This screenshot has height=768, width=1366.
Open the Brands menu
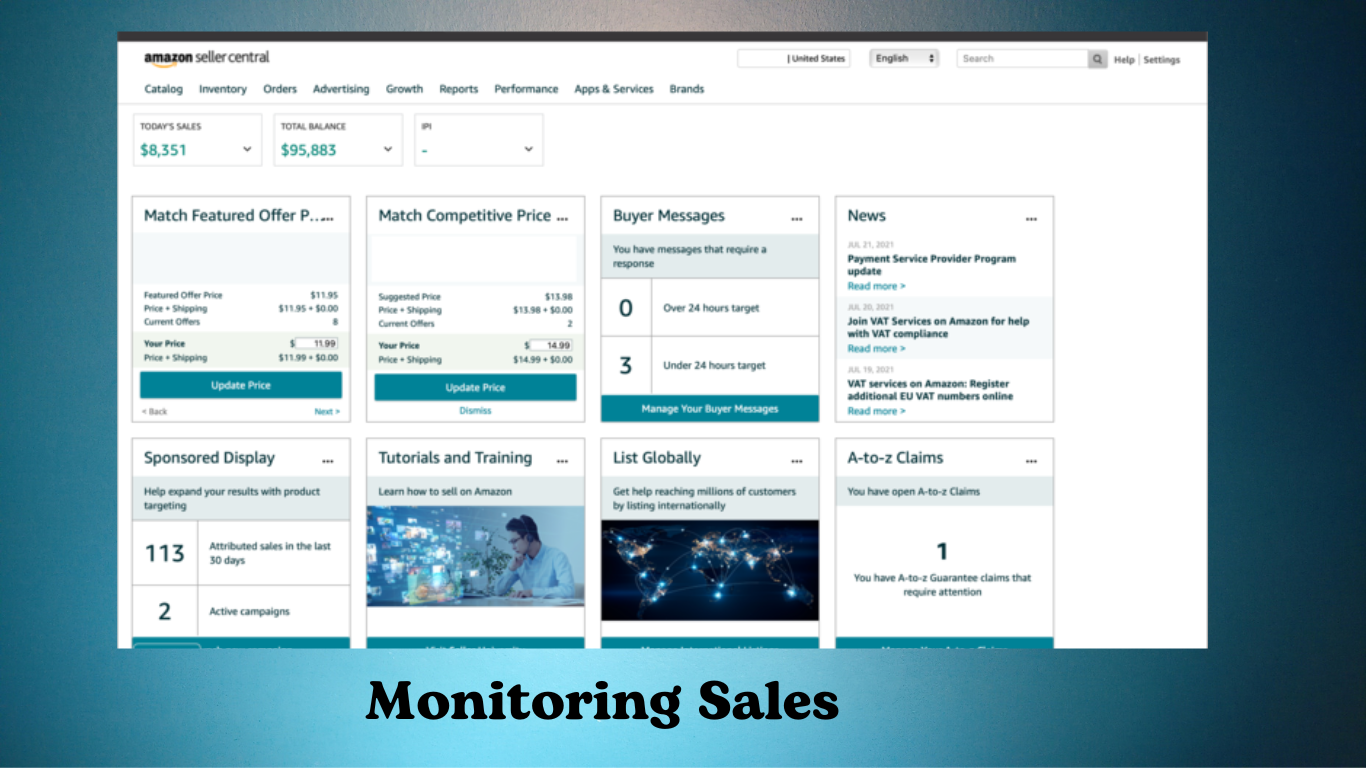tap(687, 89)
